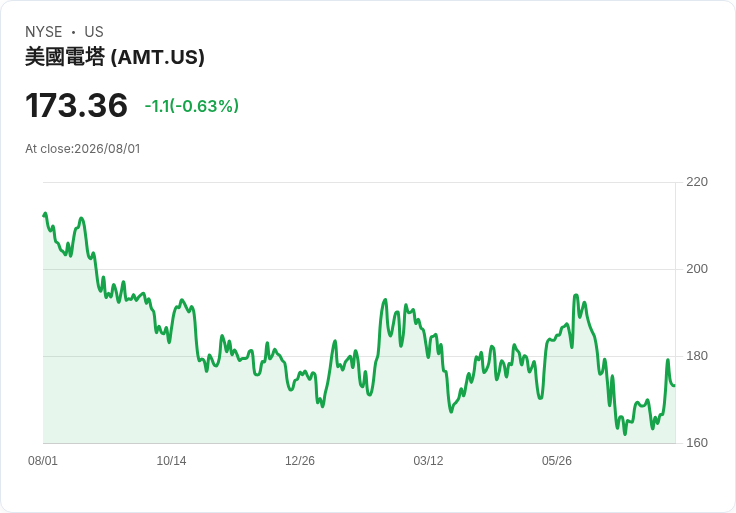The width and height of the screenshot is (736, 513).
Task: Click the 220 y-axis label
Action: coord(697,182)
